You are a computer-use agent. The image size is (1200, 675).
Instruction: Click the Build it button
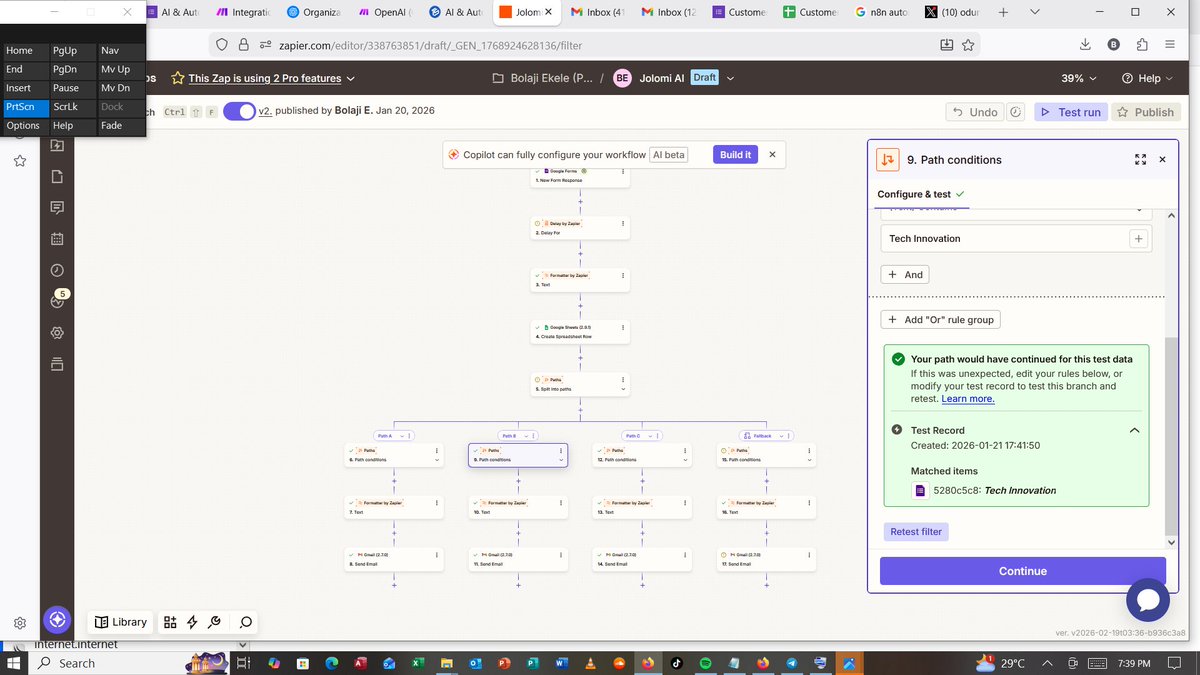tap(735, 155)
